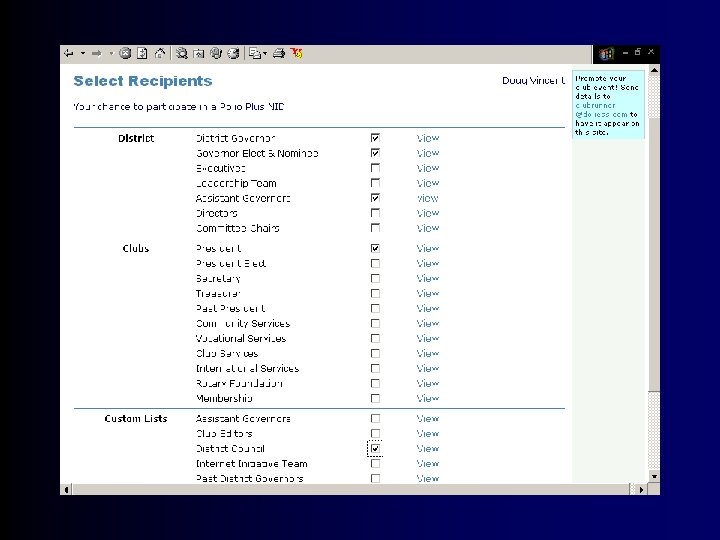Check Custom Lists Assistant Governors checkbox
720x540 pixels.
coord(375,419)
